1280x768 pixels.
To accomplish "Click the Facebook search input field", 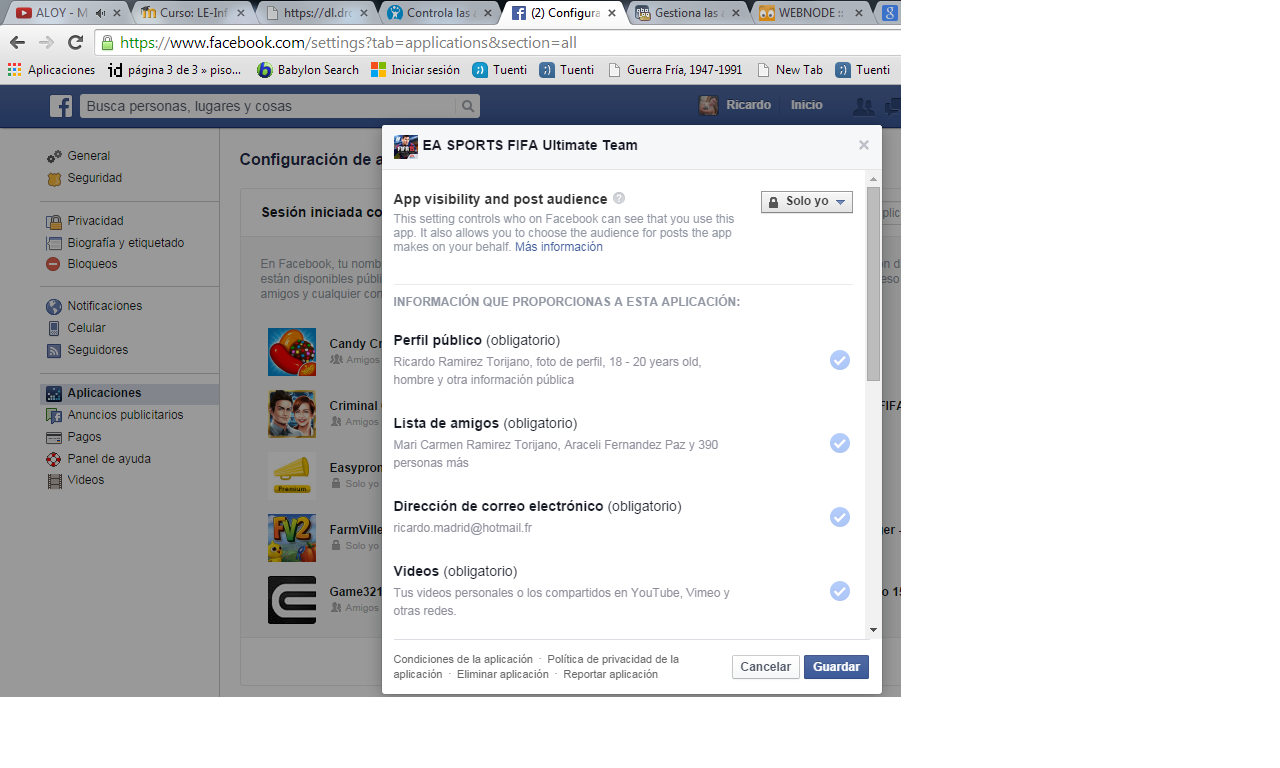I will point(268,106).
